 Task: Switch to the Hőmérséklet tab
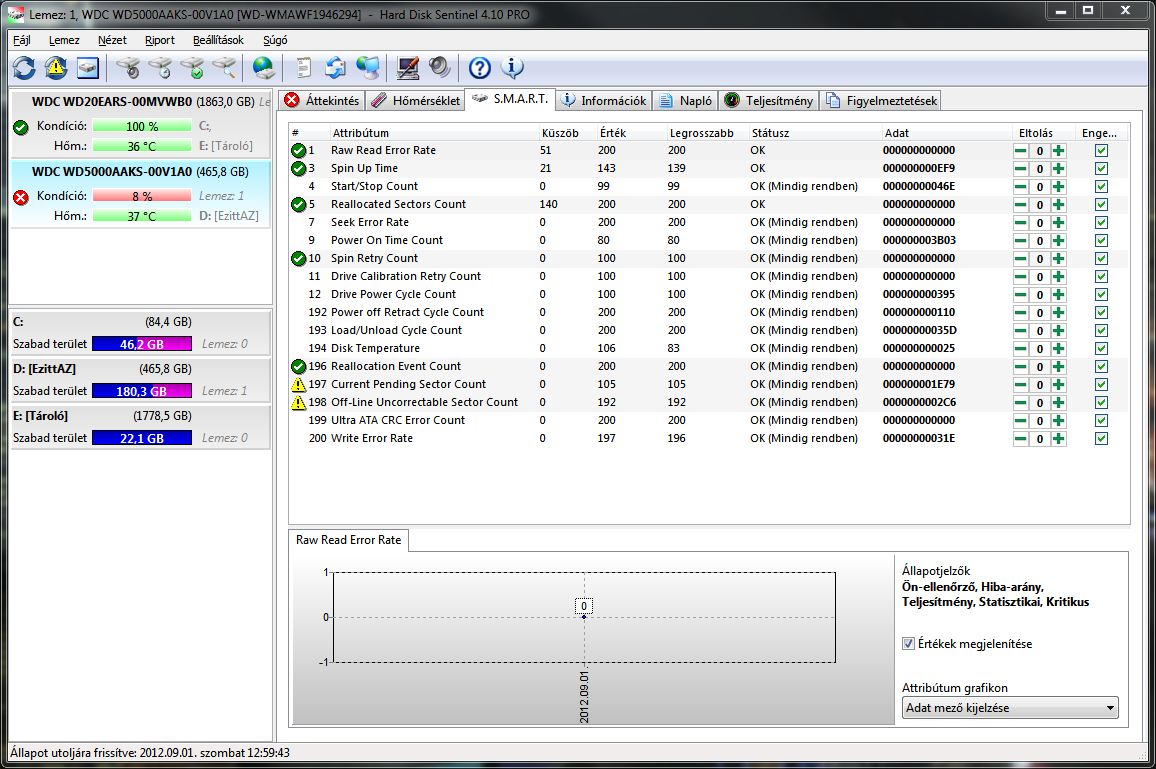416,101
